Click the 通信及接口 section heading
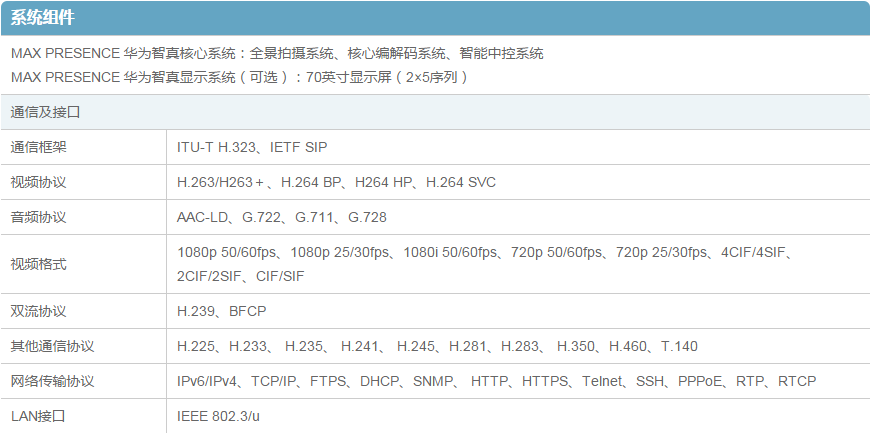The width and height of the screenshot is (871, 433). tap(45, 112)
